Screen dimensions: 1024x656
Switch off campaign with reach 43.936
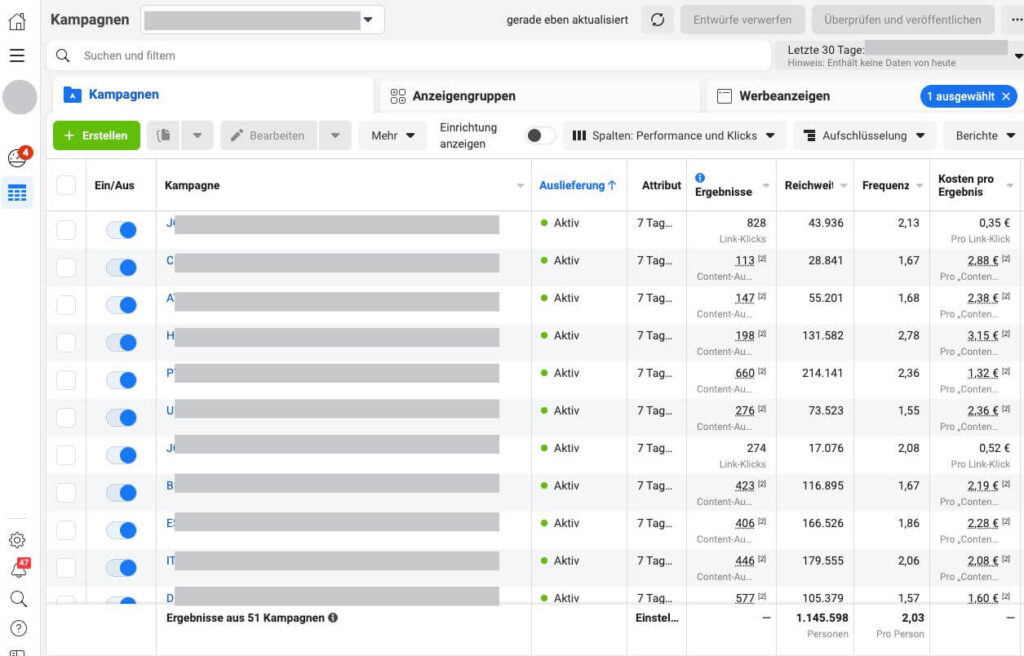121,230
